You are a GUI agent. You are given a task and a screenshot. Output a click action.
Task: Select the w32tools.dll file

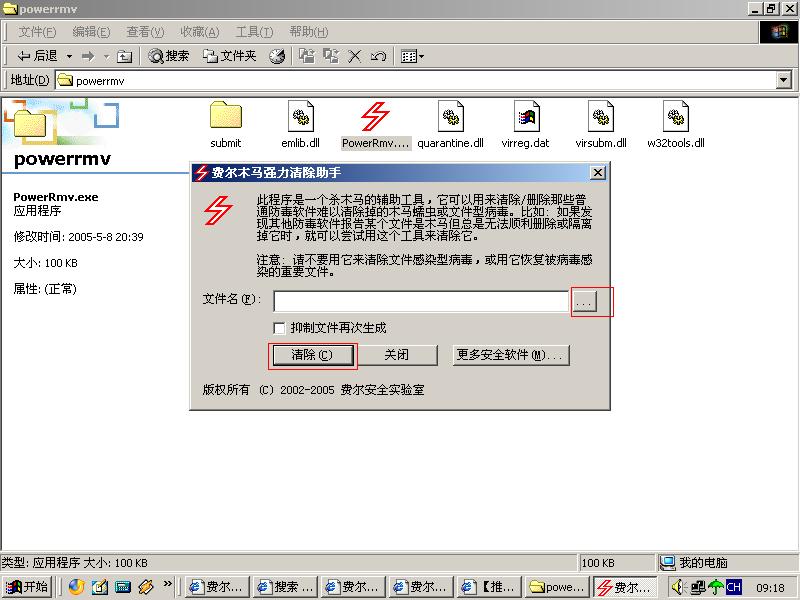676,125
